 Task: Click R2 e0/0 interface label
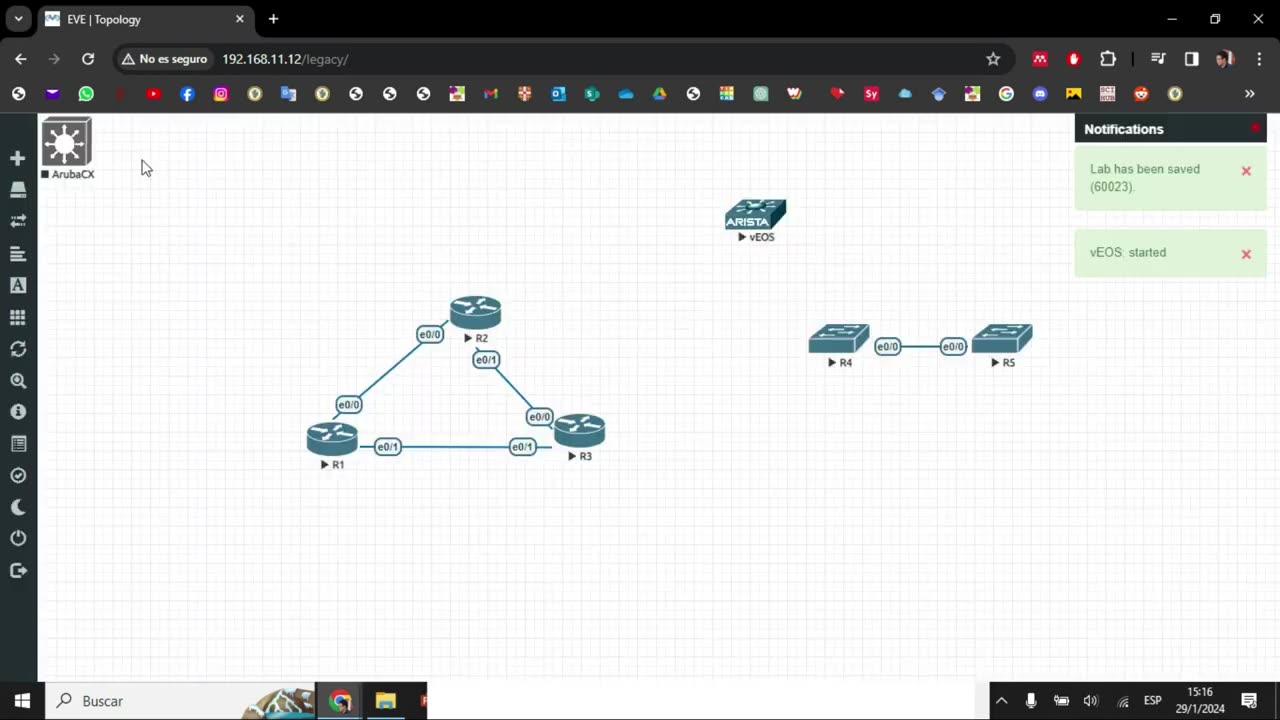click(430, 335)
